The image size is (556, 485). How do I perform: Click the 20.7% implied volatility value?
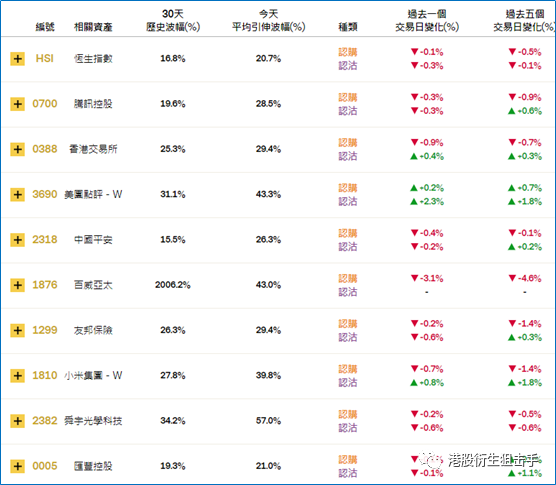pyautogui.click(x=268, y=58)
